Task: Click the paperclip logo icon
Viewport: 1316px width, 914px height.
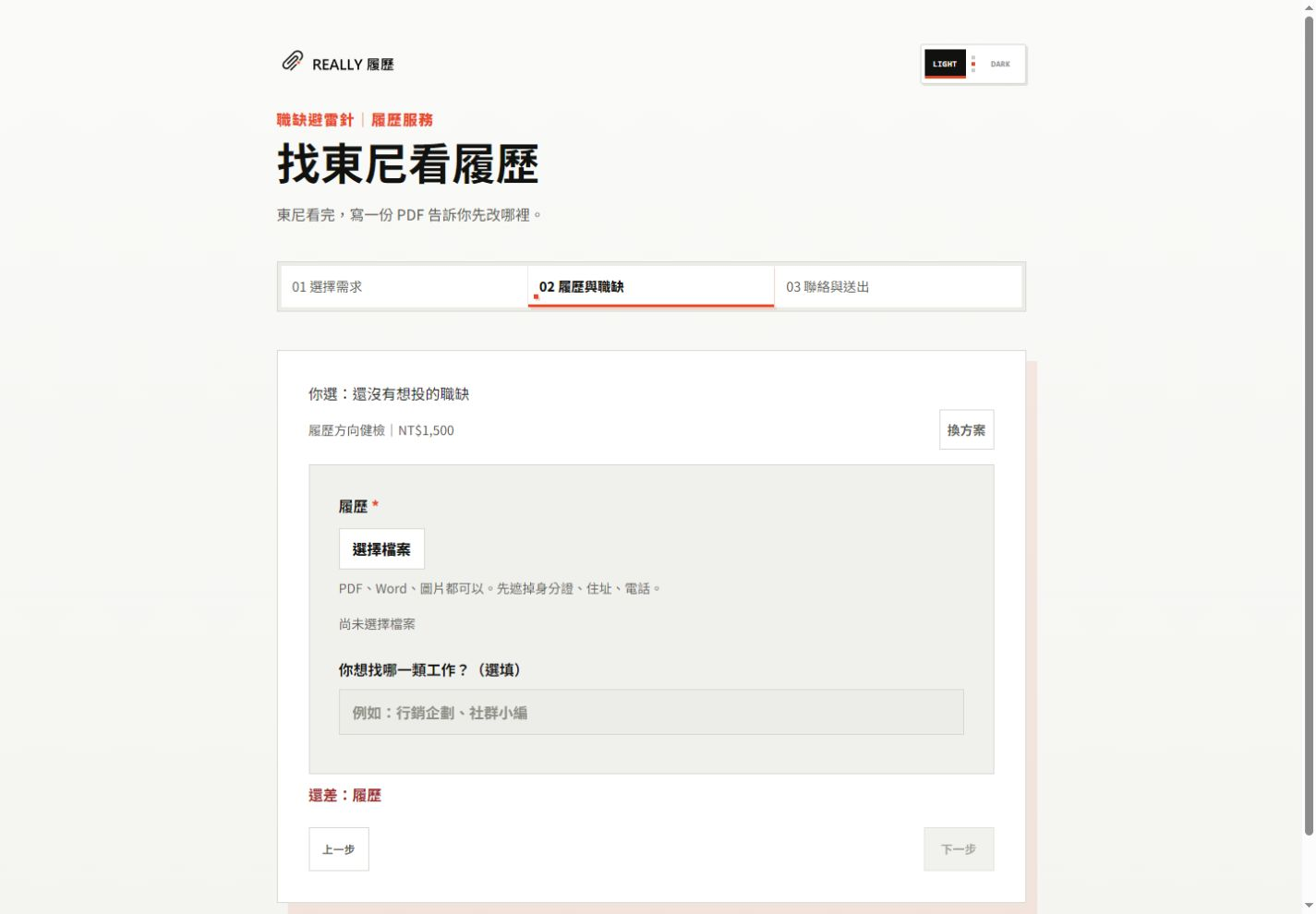Action: [x=292, y=61]
